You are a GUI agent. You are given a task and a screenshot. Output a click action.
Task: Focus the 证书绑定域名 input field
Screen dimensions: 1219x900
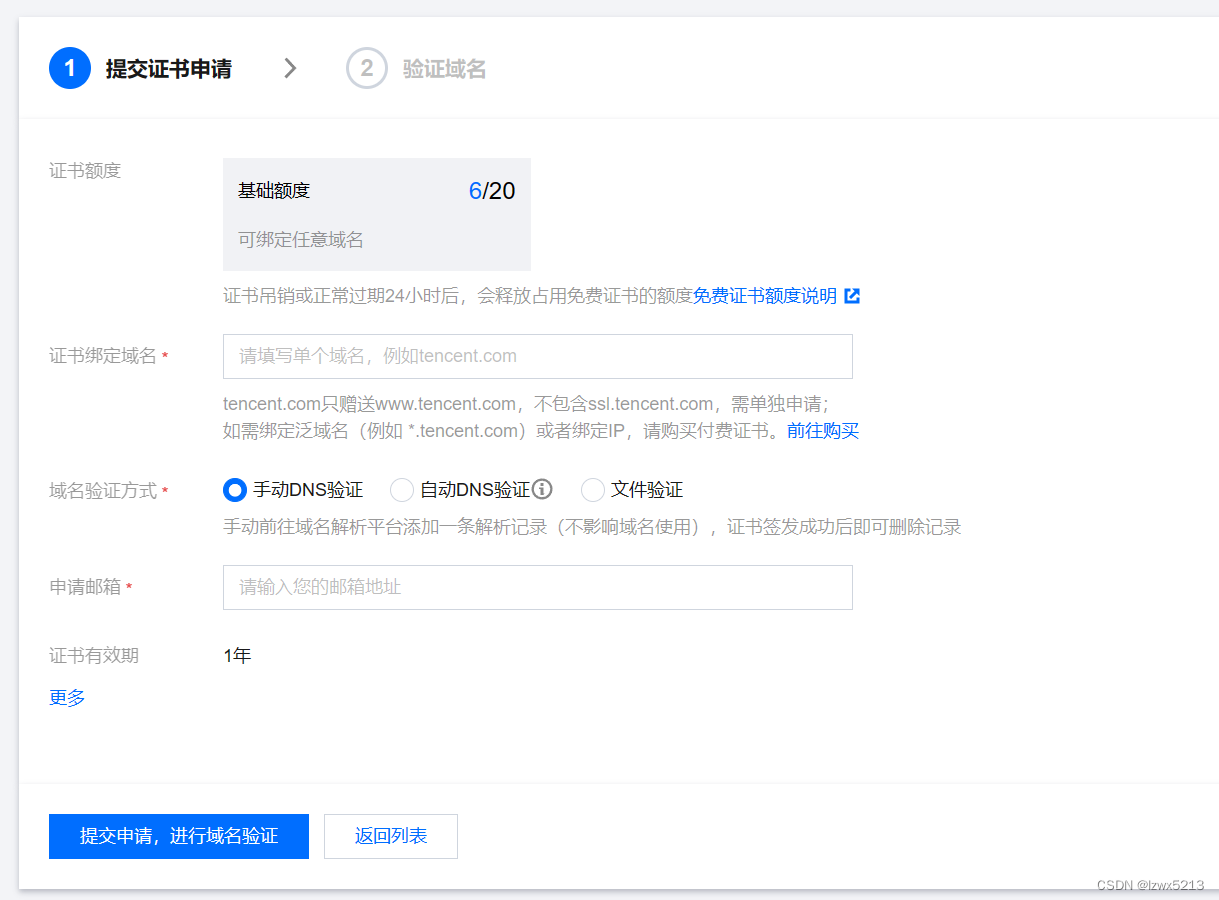coord(538,356)
